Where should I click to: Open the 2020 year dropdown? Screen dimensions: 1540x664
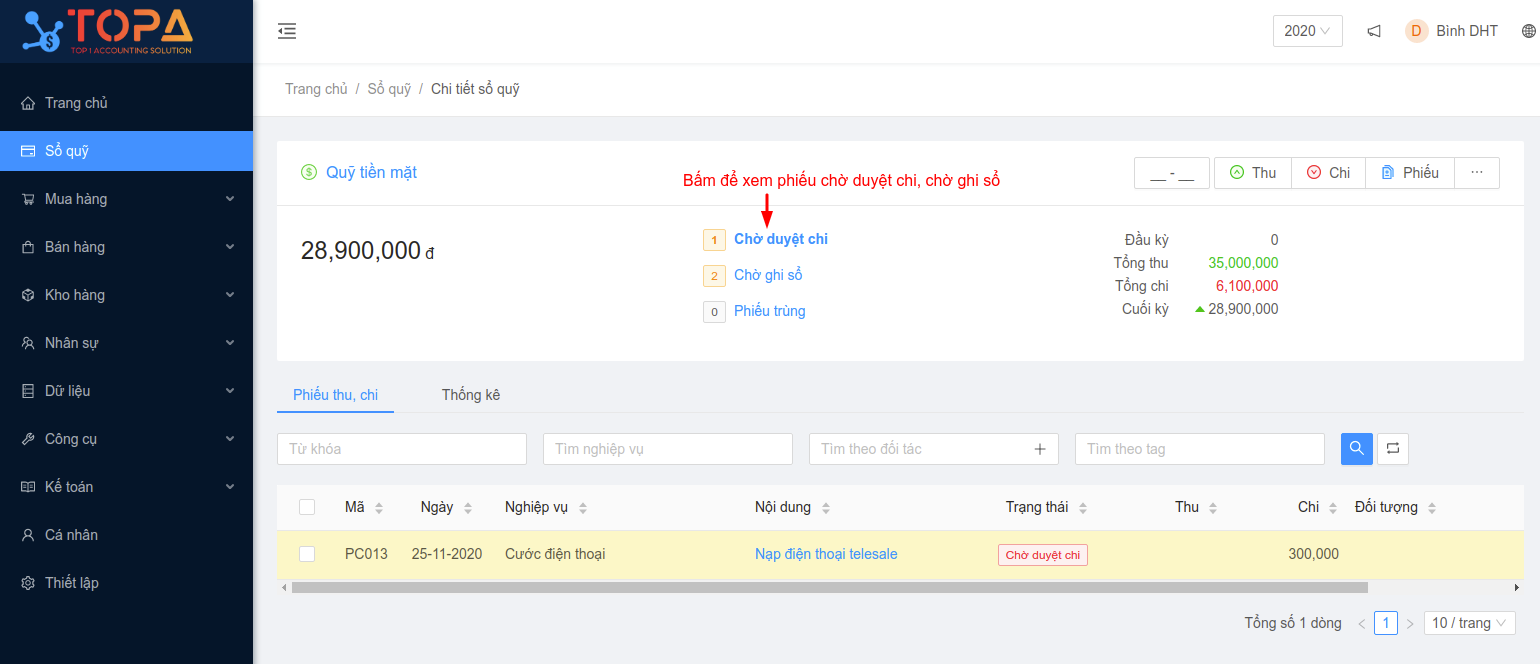coord(1307,31)
